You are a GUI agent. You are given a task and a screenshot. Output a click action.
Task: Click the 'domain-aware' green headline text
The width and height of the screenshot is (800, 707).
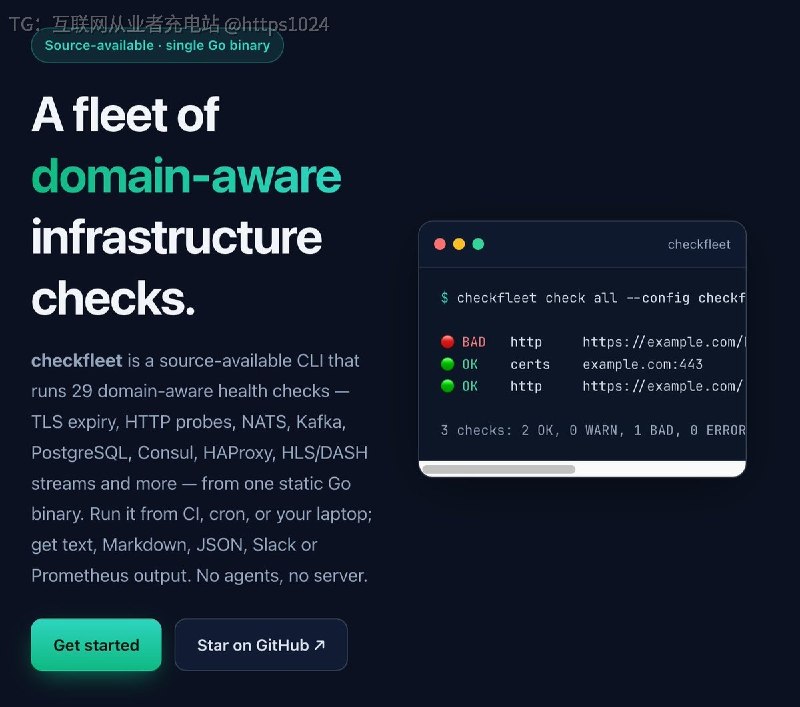pyautogui.click(x=186, y=176)
